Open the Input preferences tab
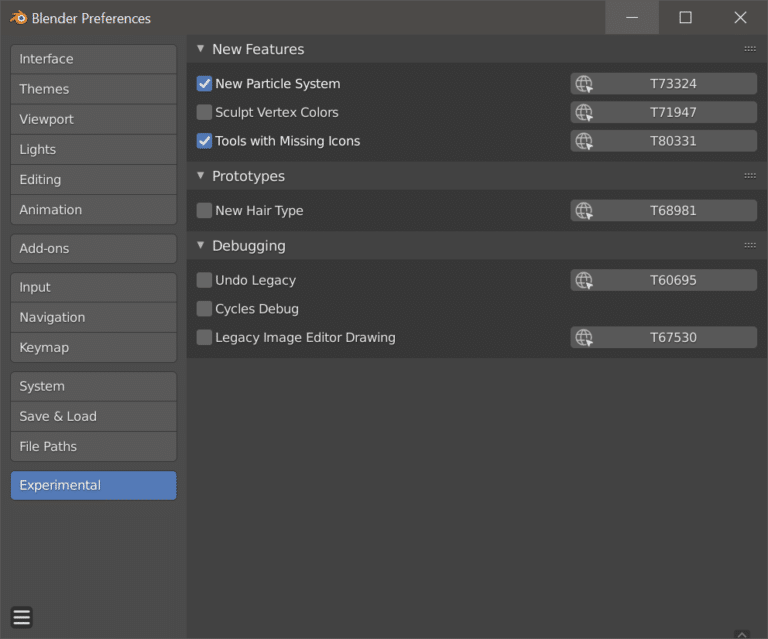This screenshot has height=639, width=768. click(94, 287)
